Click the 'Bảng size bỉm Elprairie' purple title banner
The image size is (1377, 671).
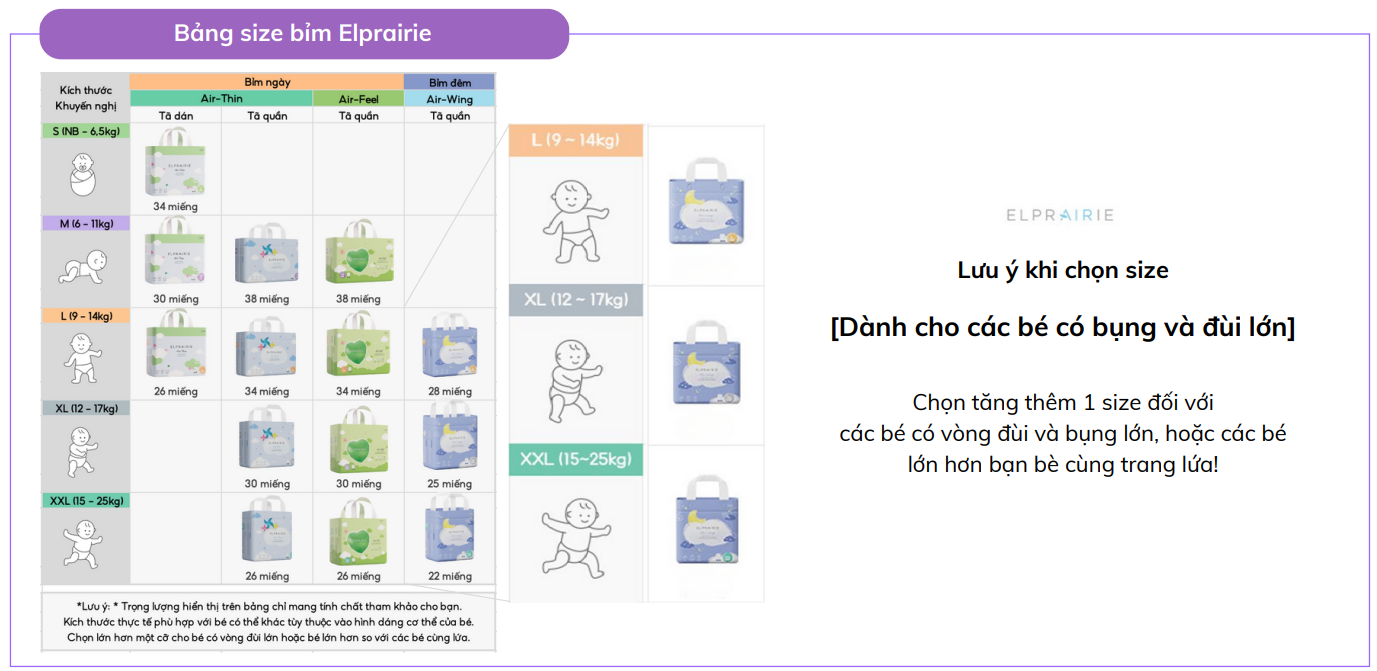tap(303, 34)
